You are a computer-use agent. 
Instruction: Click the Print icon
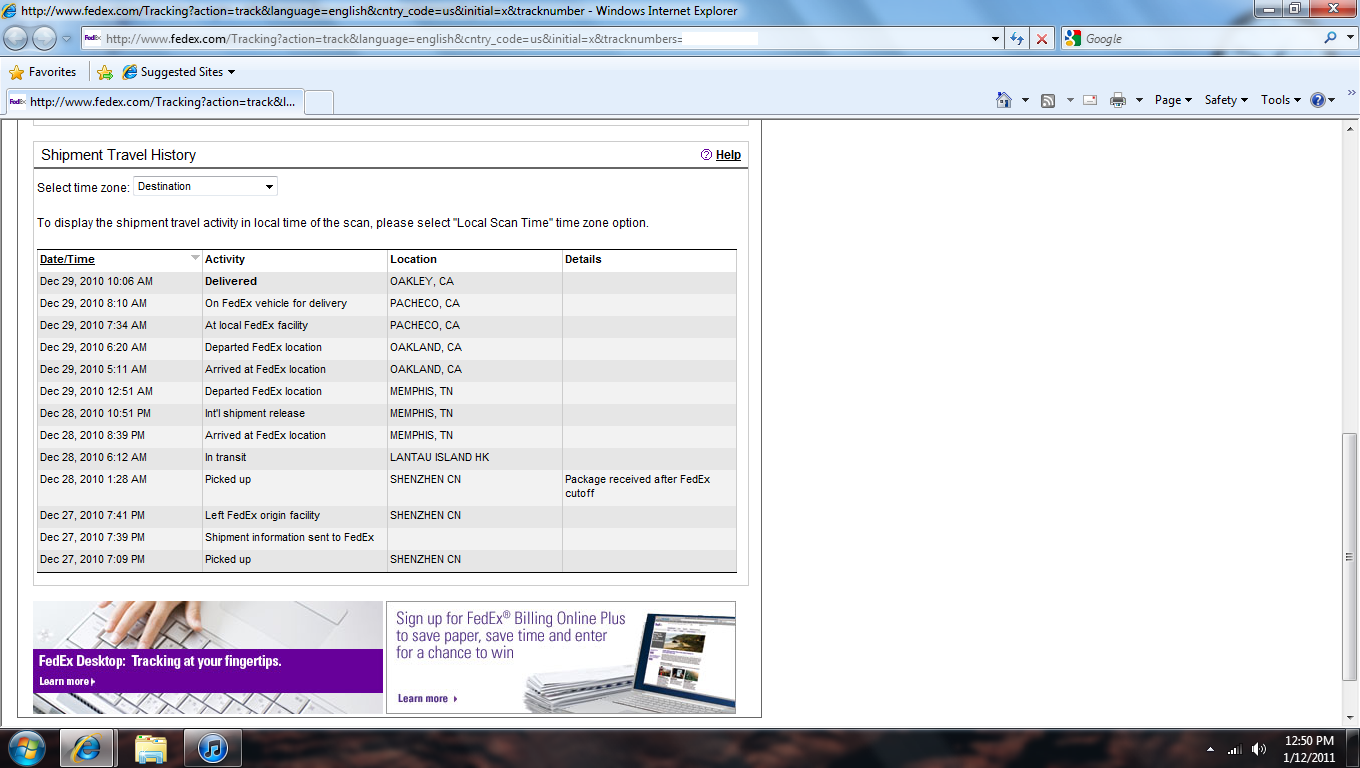pyautogui.click(x=1118, y=100)
